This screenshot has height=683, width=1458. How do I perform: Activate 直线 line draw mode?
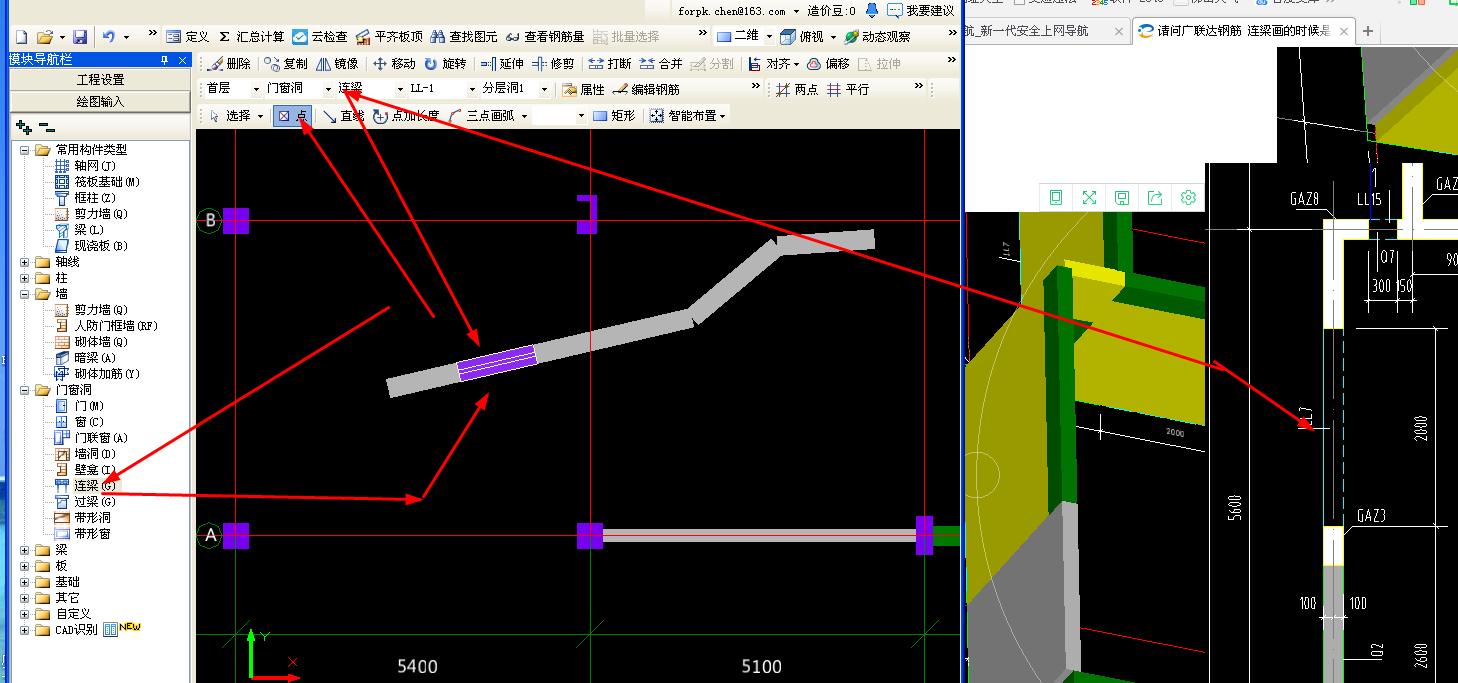coord(343,115)
